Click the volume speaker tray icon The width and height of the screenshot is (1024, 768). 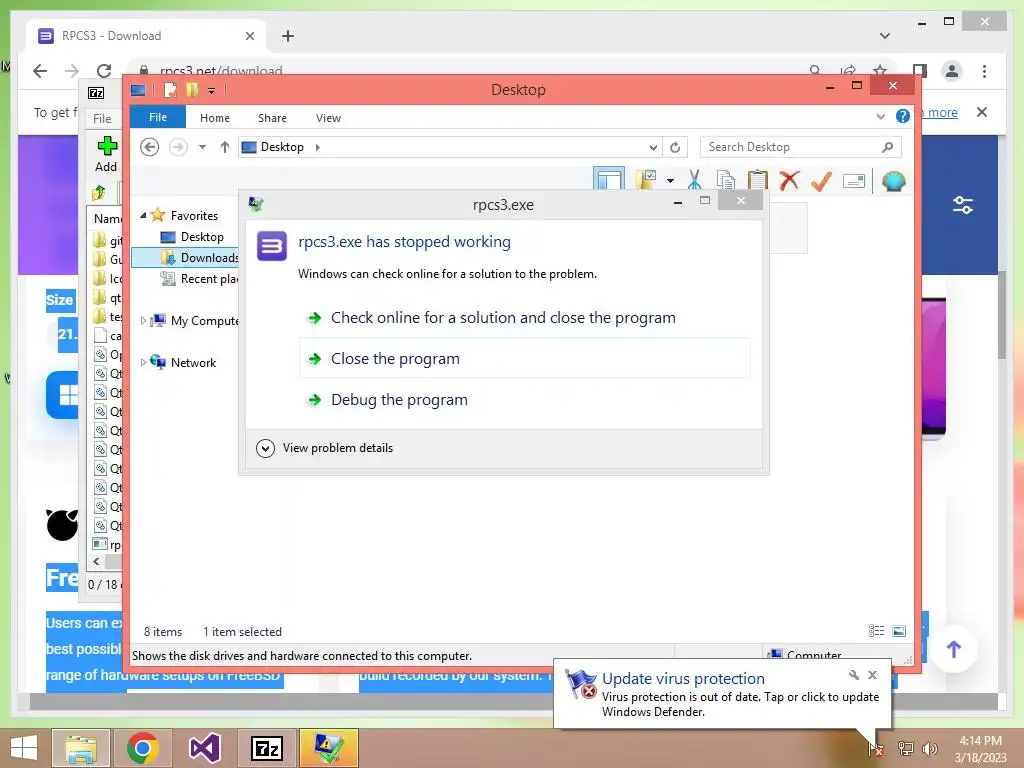click(929, 749)
